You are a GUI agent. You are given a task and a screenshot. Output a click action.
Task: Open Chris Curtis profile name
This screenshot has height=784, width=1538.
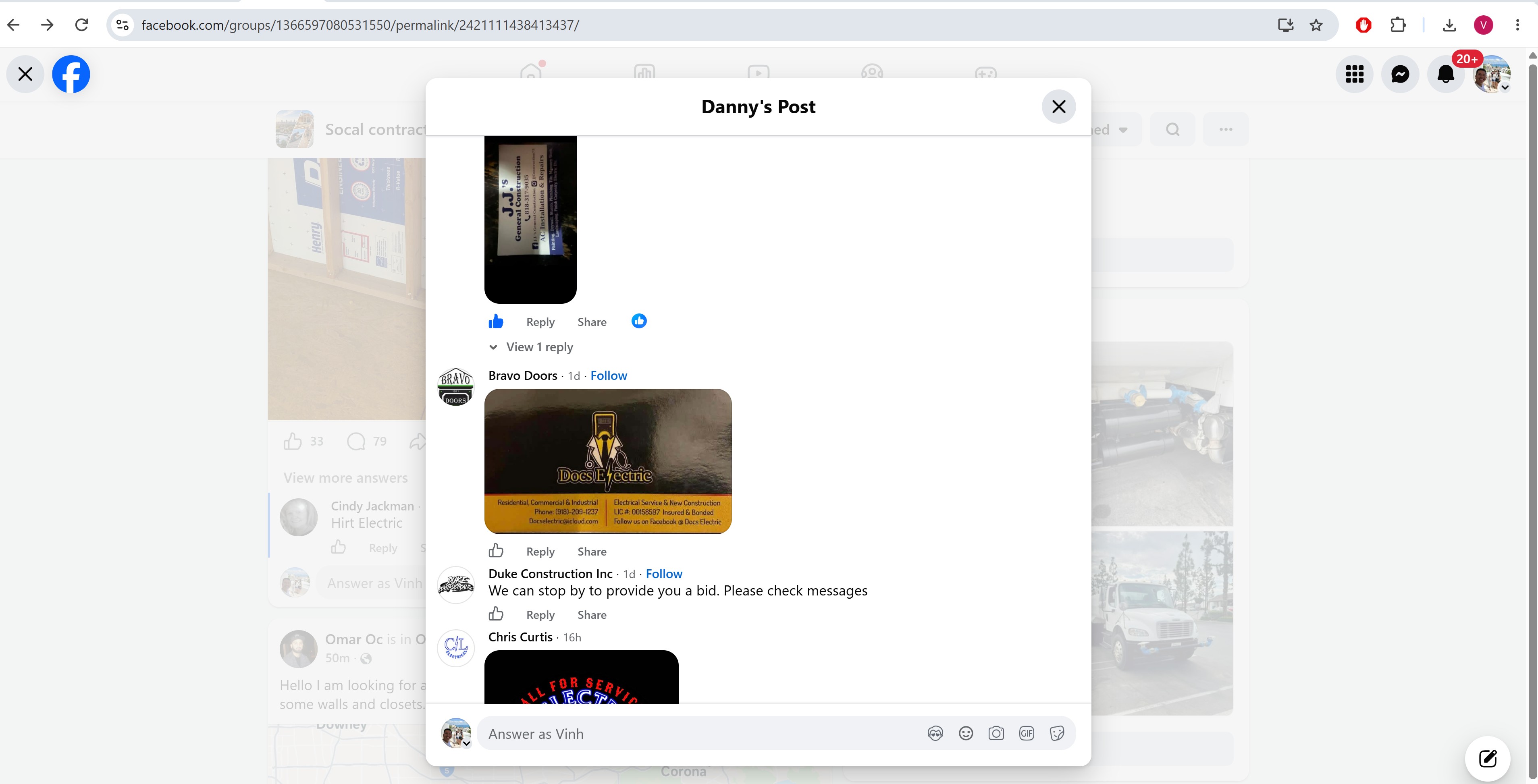pyautogui.click(x=520, y=637)
